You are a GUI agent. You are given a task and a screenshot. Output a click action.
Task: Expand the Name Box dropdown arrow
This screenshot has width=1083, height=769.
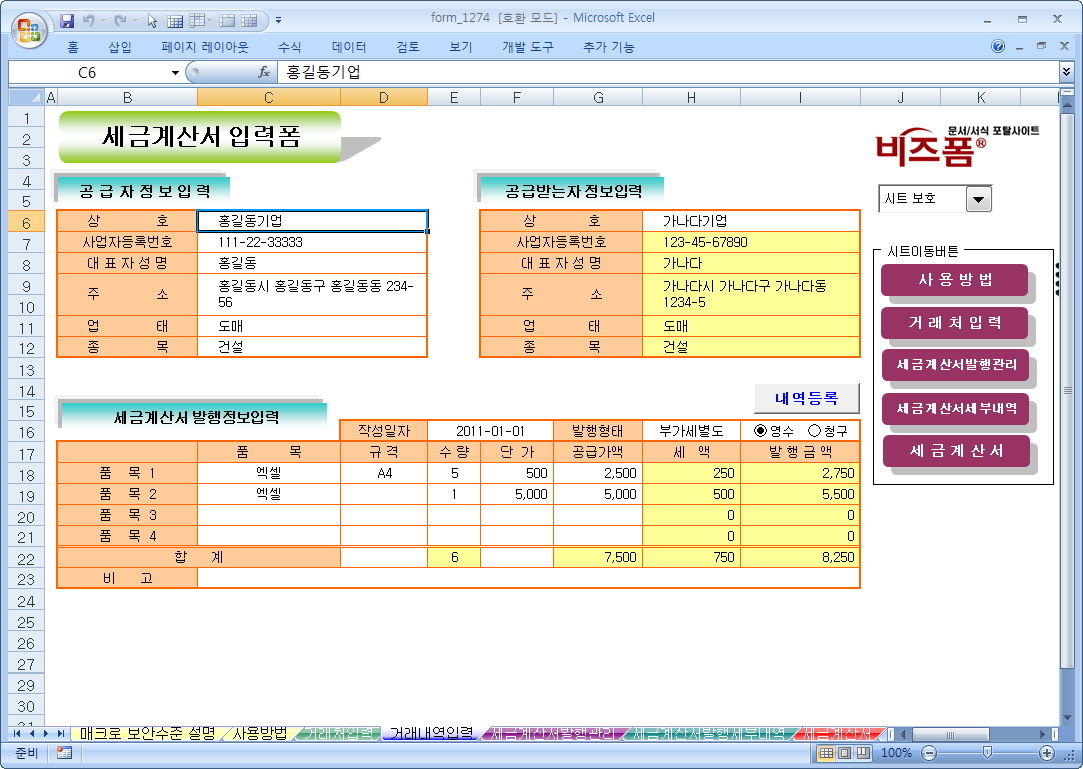coord(175,72)
